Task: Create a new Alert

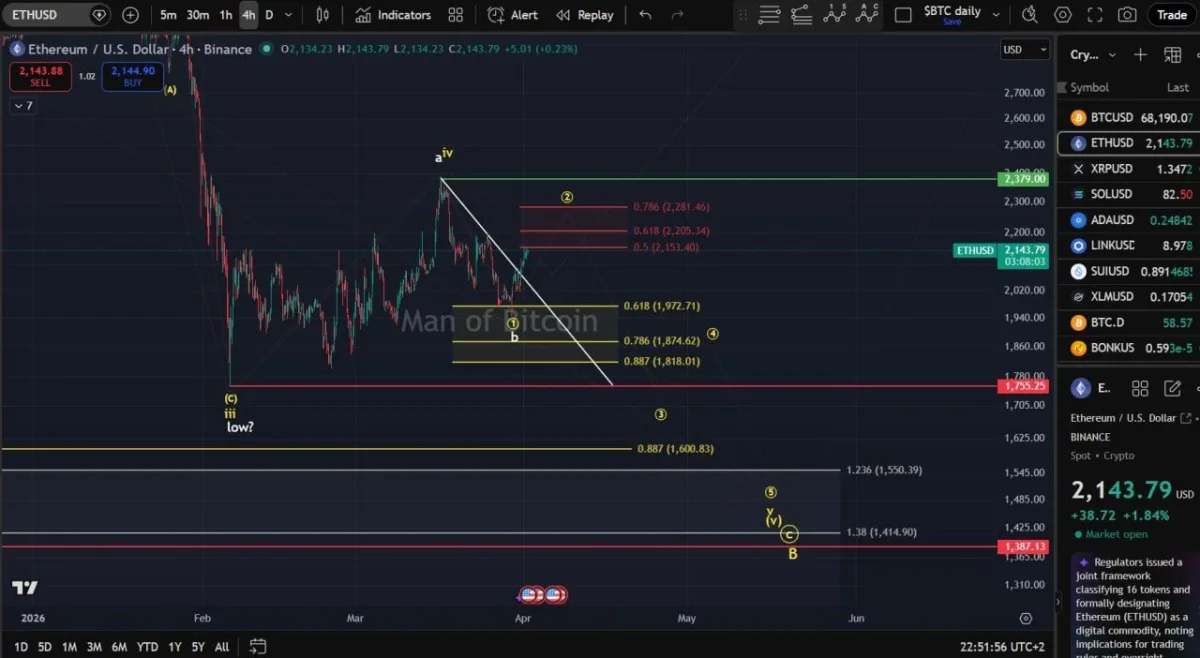Action: pos(511,14)
